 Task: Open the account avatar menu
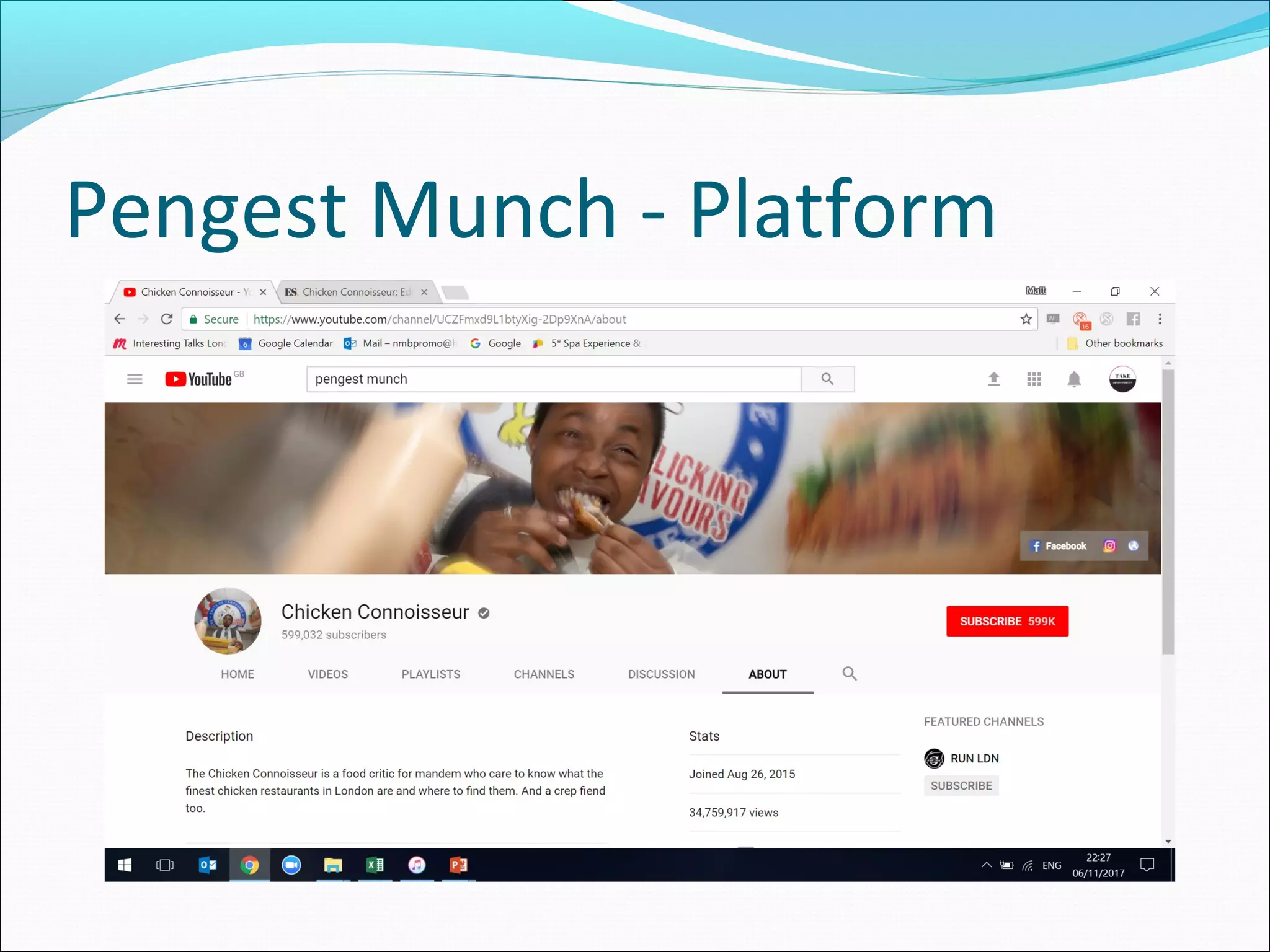(1122, 379)
